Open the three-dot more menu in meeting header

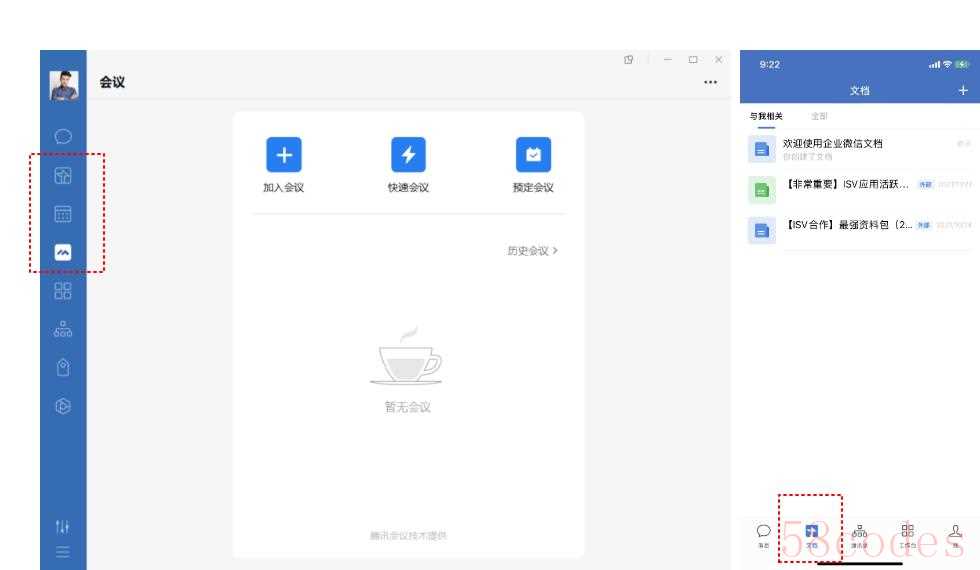[711, 82]
